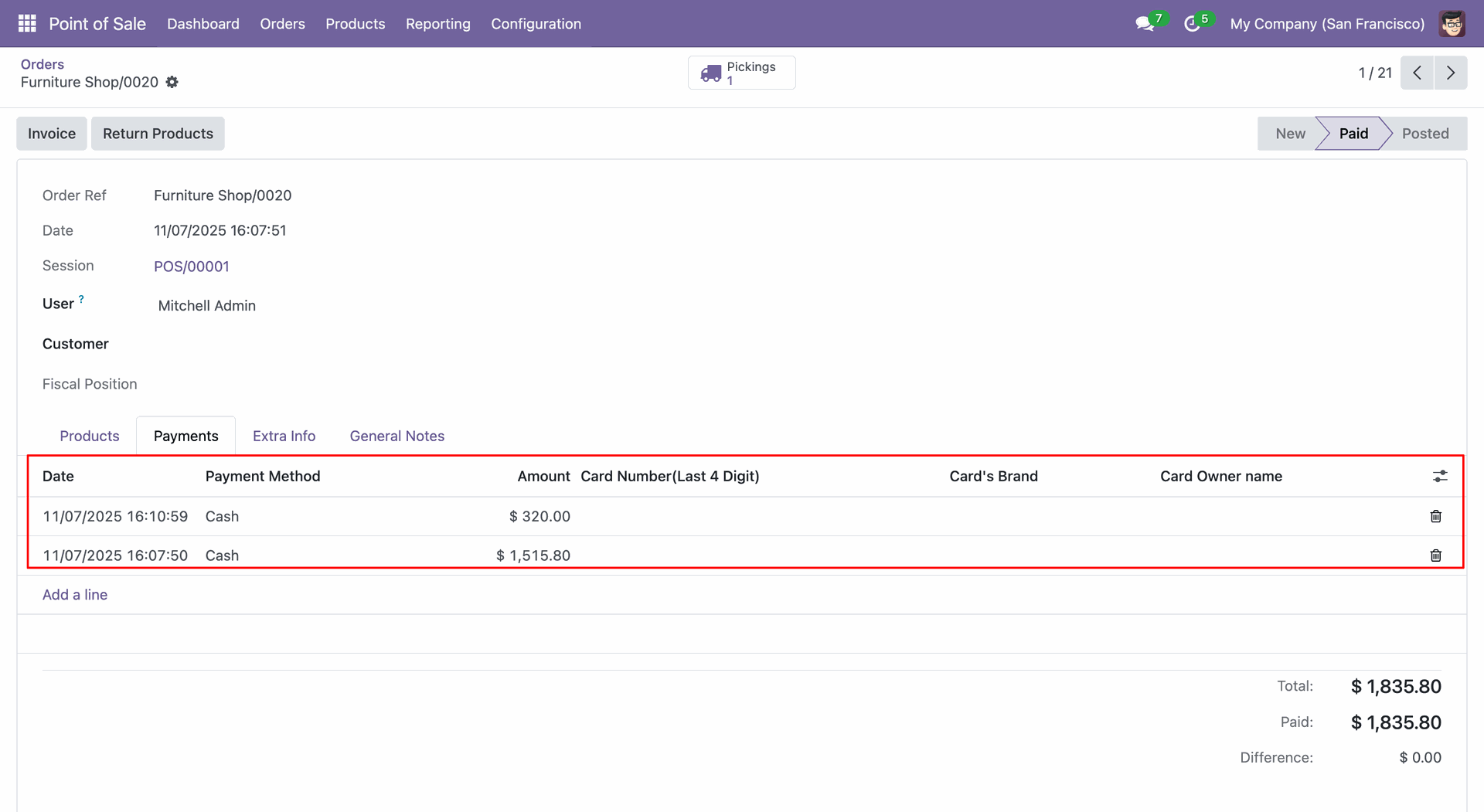Go to the previous order record
This screenshot has height=812, width=1484.
1417,73
